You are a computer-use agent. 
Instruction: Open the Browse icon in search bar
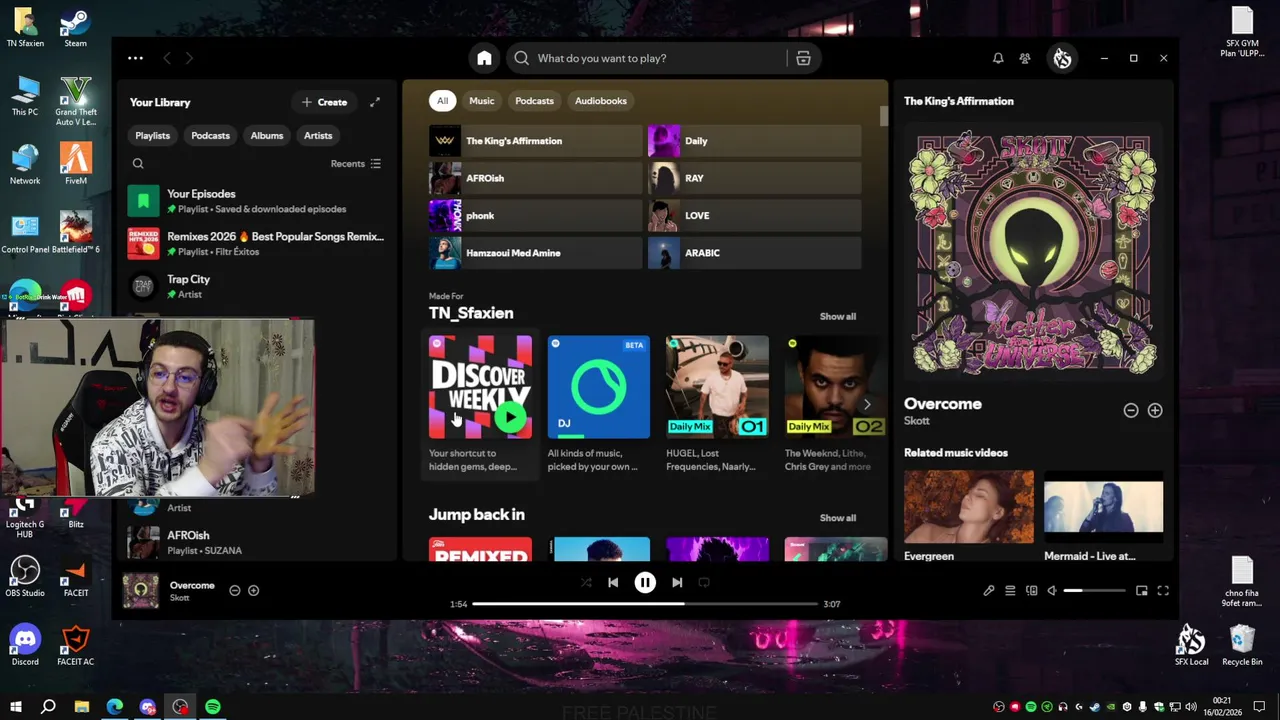pos(803,58)
